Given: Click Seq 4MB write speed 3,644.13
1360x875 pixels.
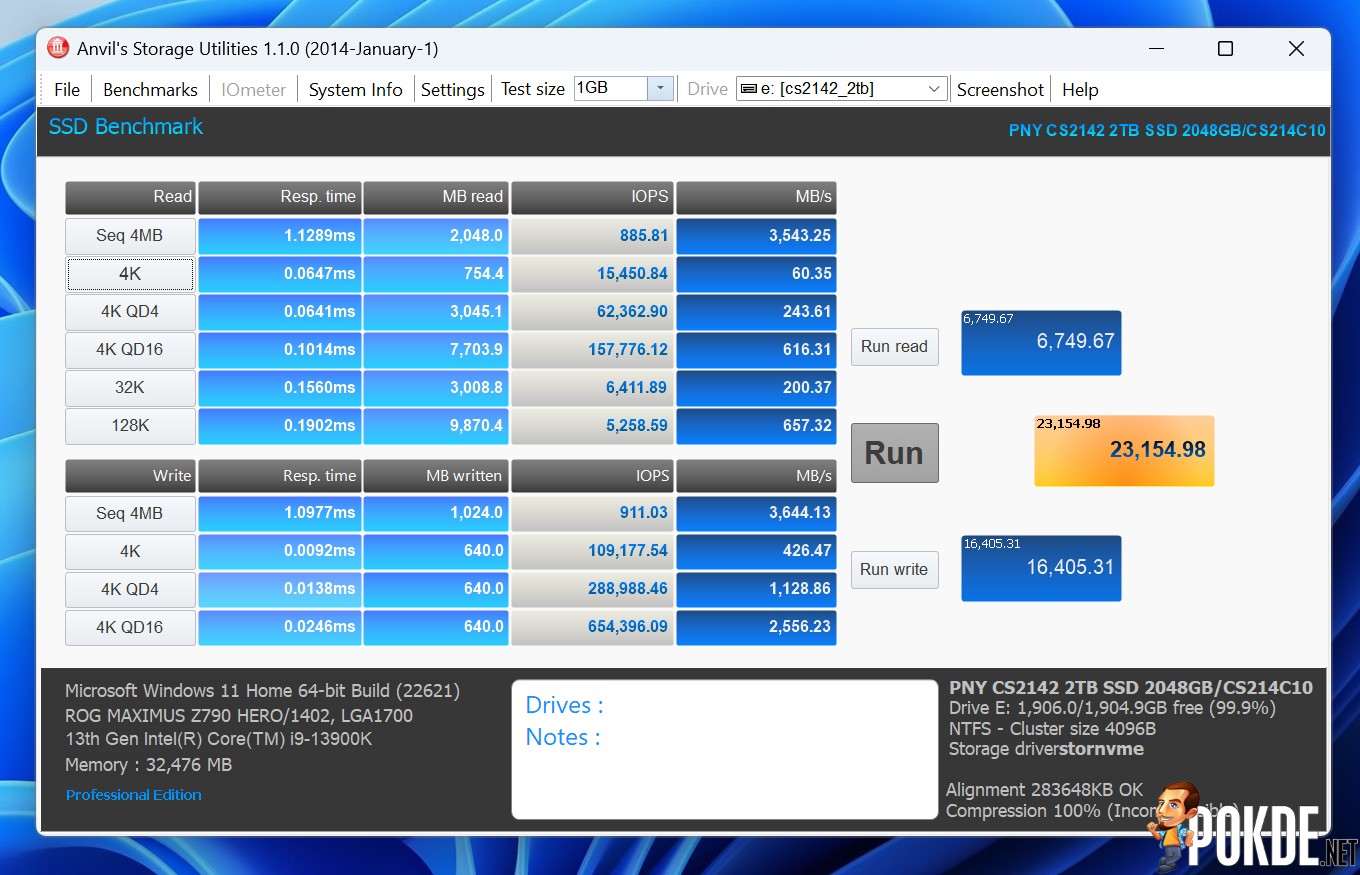Looking at the screenshot, I should point(756,514).
